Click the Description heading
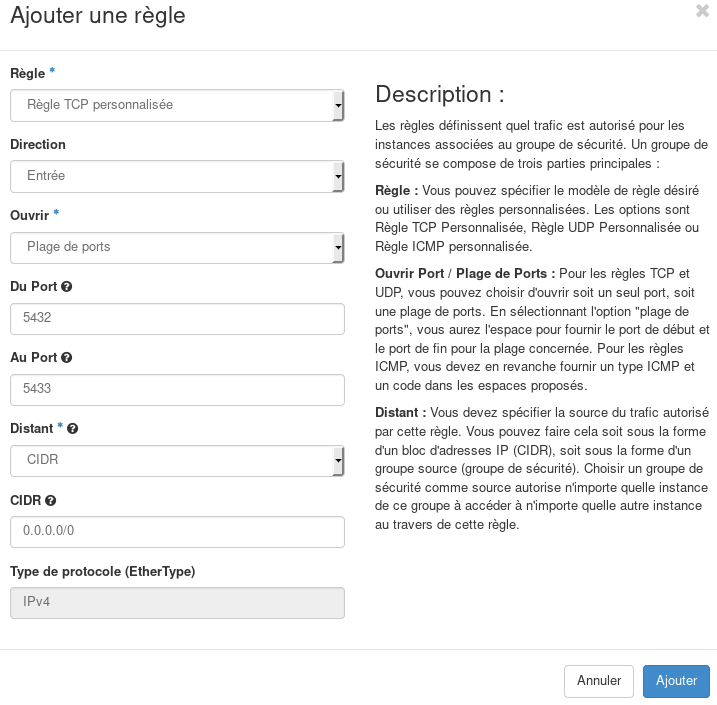Viewport: 717px width, 705px height. 439,94
